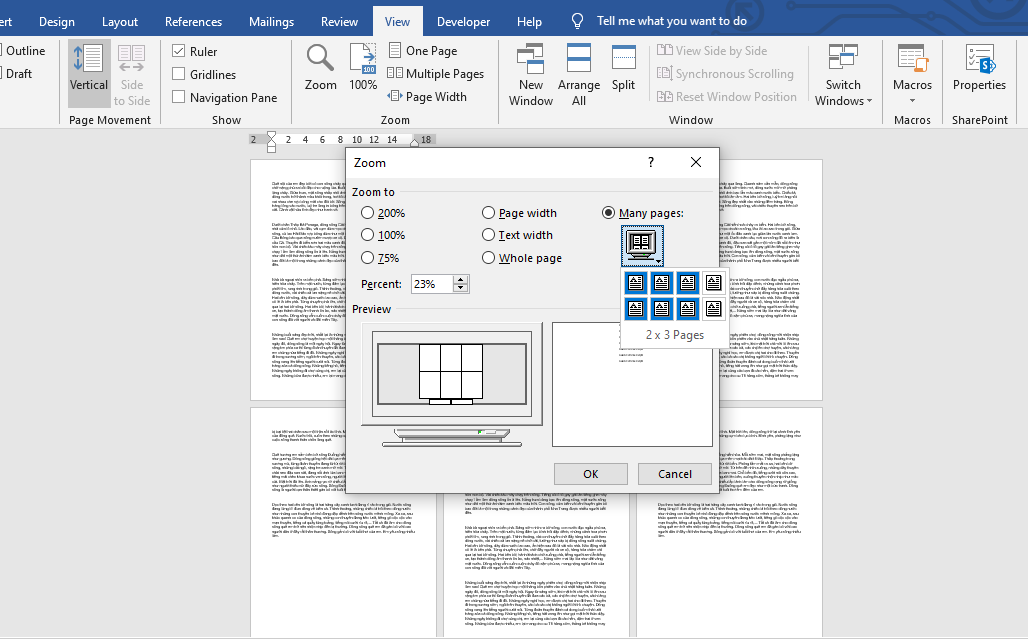1028x639 pixels.
Task: Select the Many pages radio button
Action: click(608, 213)
